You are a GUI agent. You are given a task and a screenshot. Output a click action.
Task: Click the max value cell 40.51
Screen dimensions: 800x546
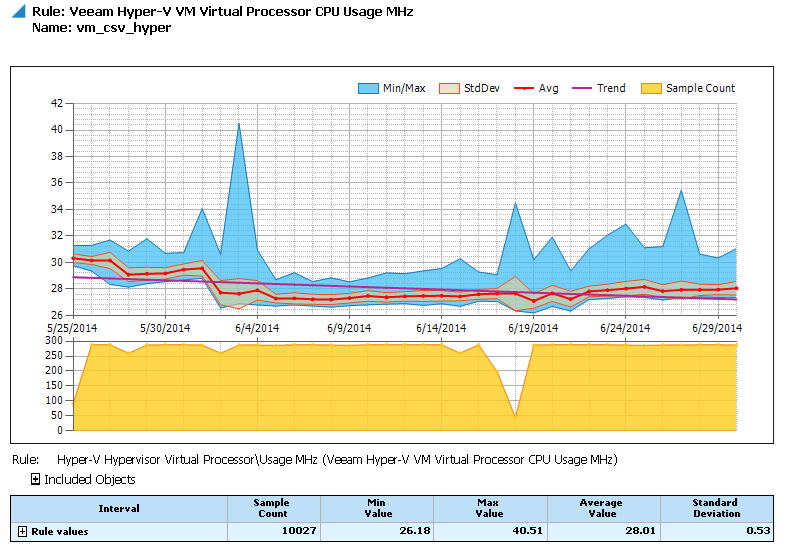[528, 531]
